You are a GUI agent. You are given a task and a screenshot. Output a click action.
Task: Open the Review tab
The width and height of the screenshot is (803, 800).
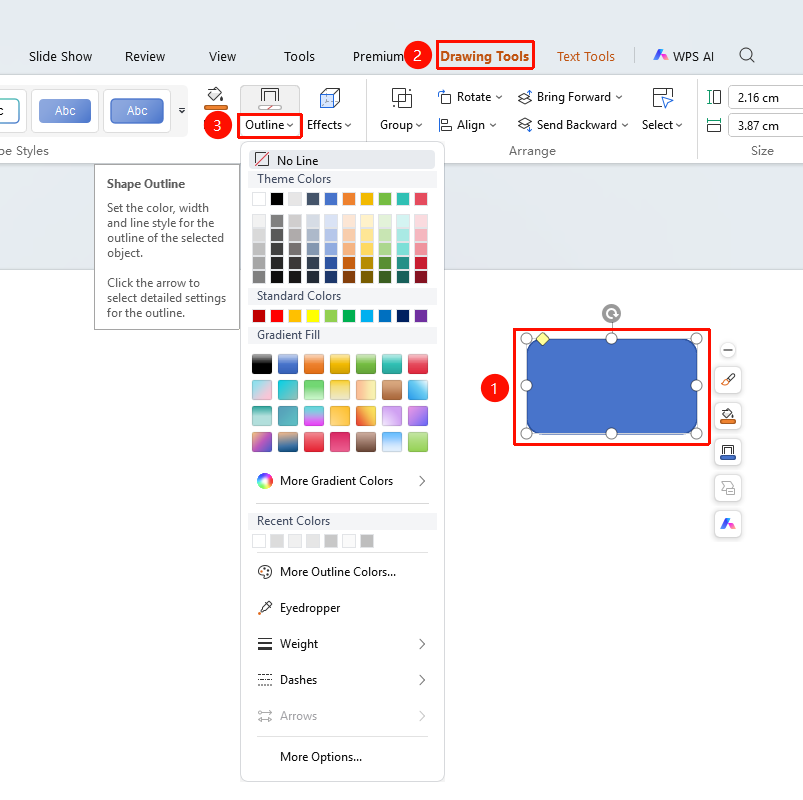pos(145,56)
